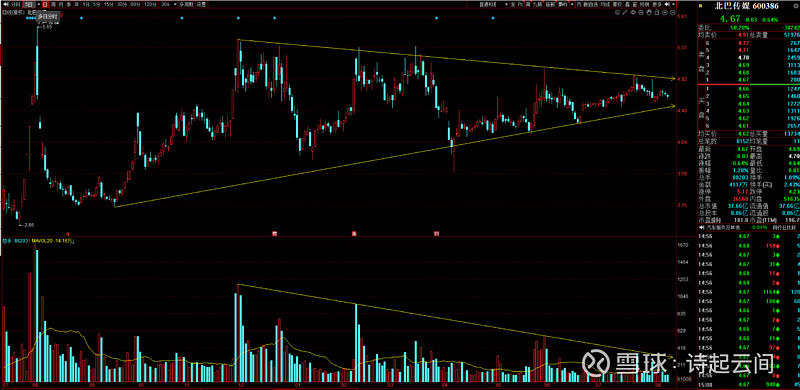Click the speaker arrow icon at top-left
800x390 pixels.
(x=5, y=5)
